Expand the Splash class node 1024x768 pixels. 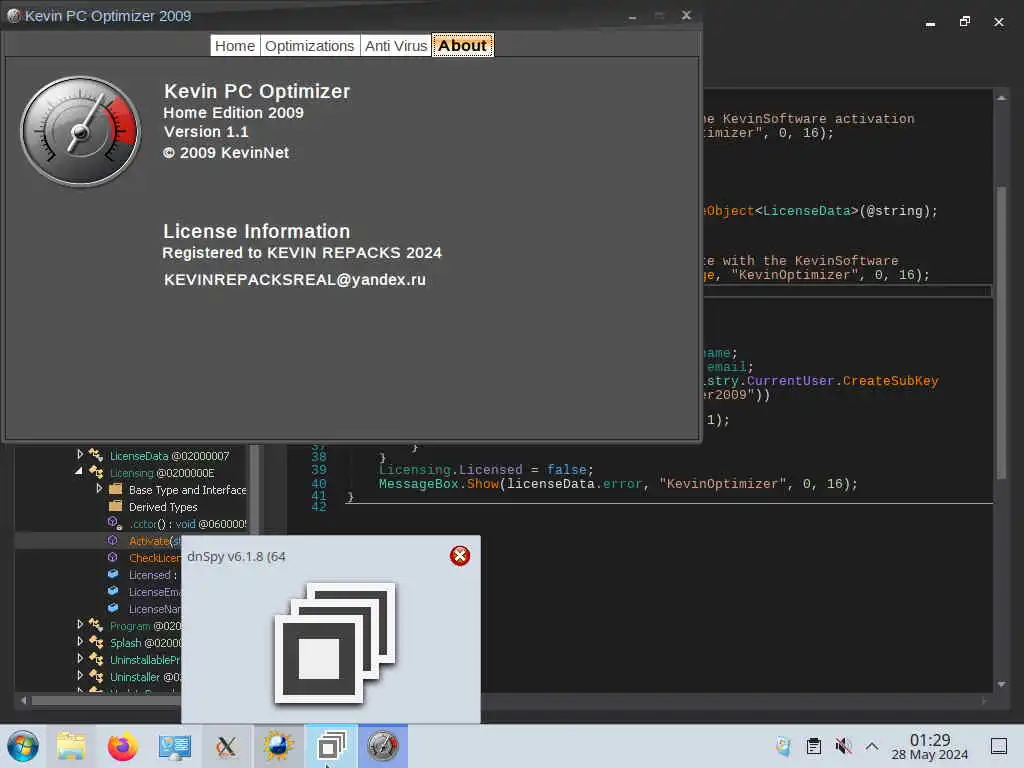tap(80, 642)
